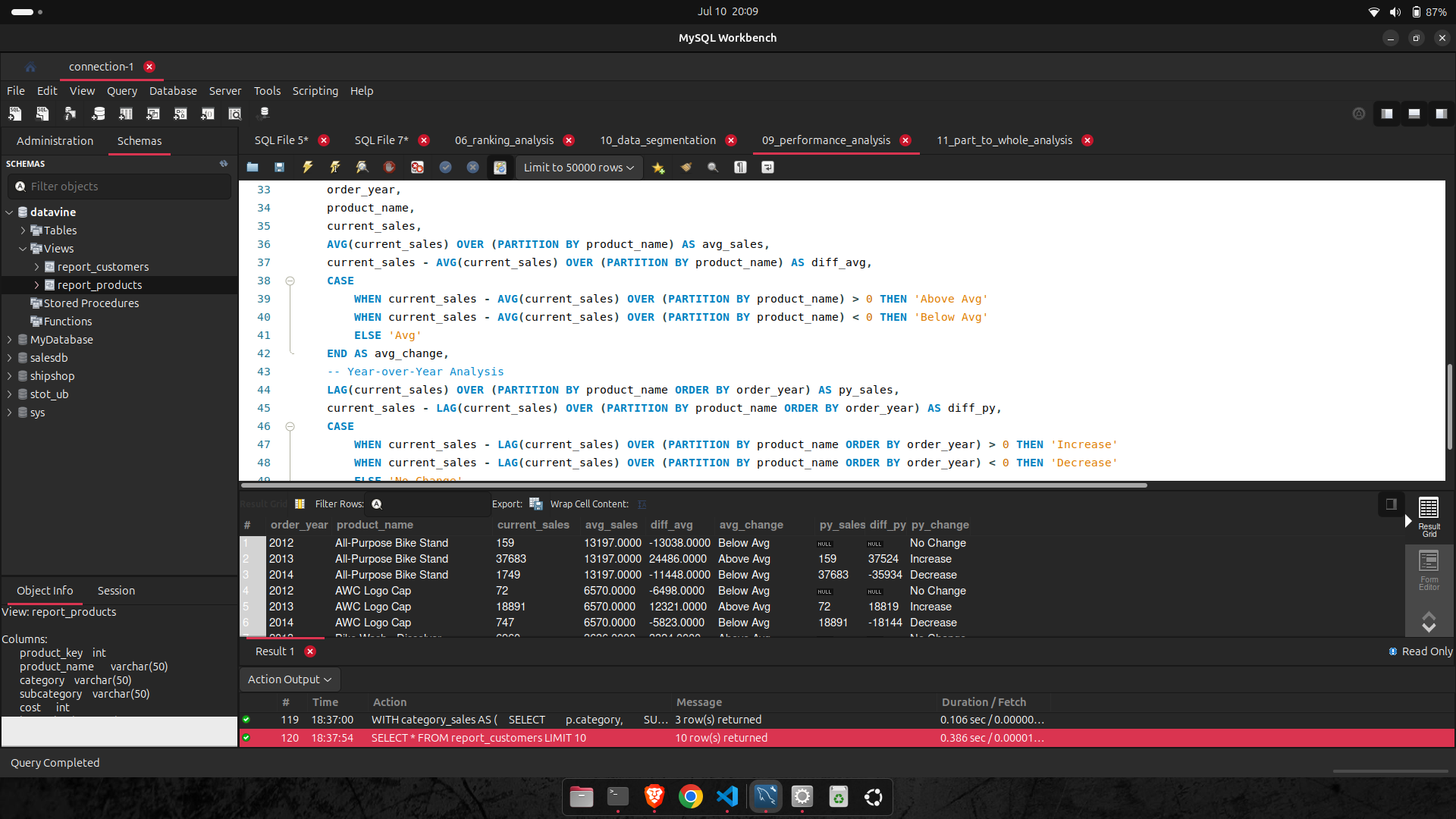Select the Result Grid view button

click(x=1429, y=517)
